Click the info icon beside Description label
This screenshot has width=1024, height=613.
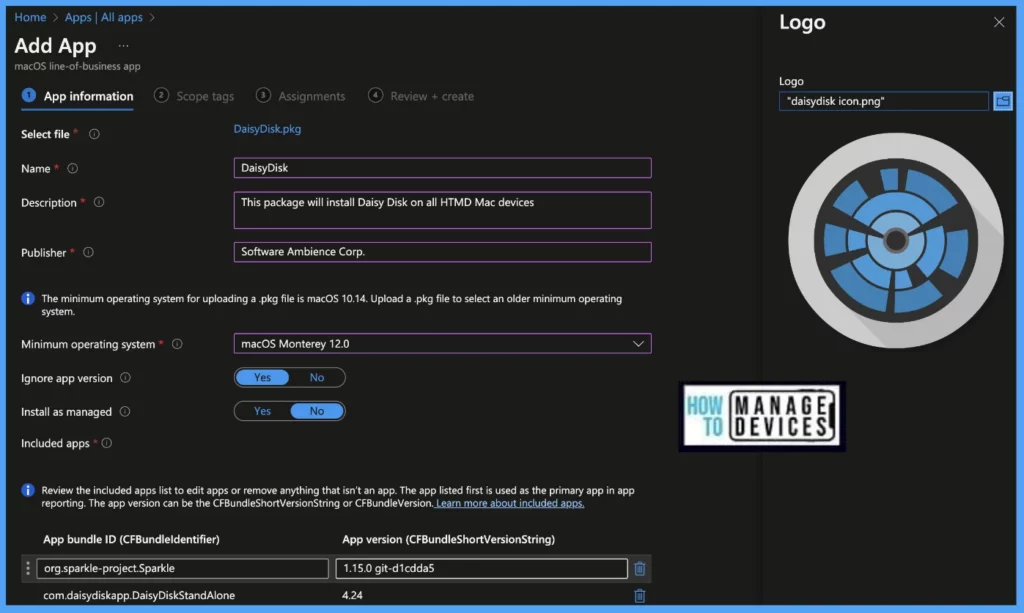pos(99,202)
